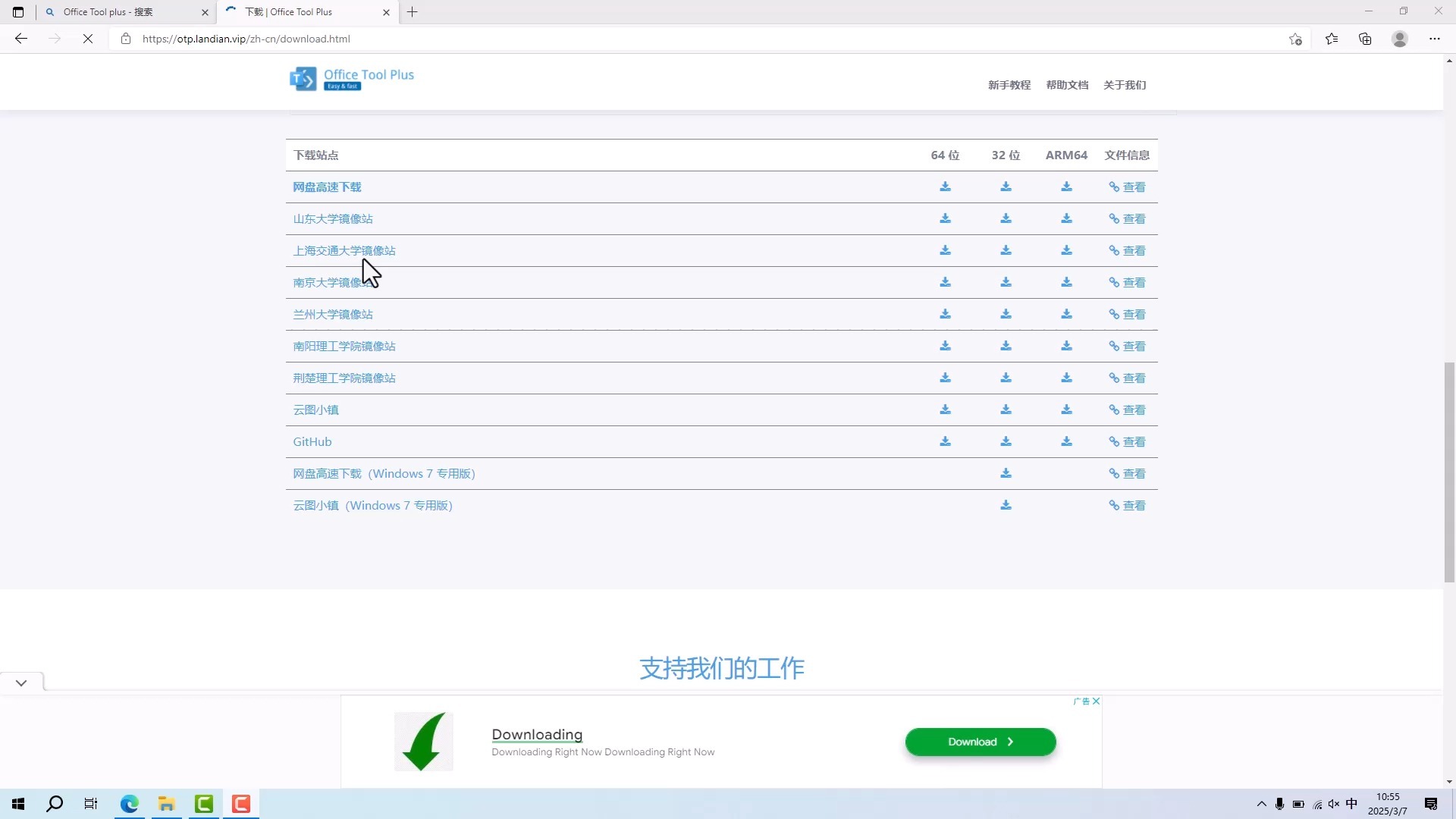Show hidden system tray icons chevron
Screen dimensions: 1456x819
tap(1261, 804)
